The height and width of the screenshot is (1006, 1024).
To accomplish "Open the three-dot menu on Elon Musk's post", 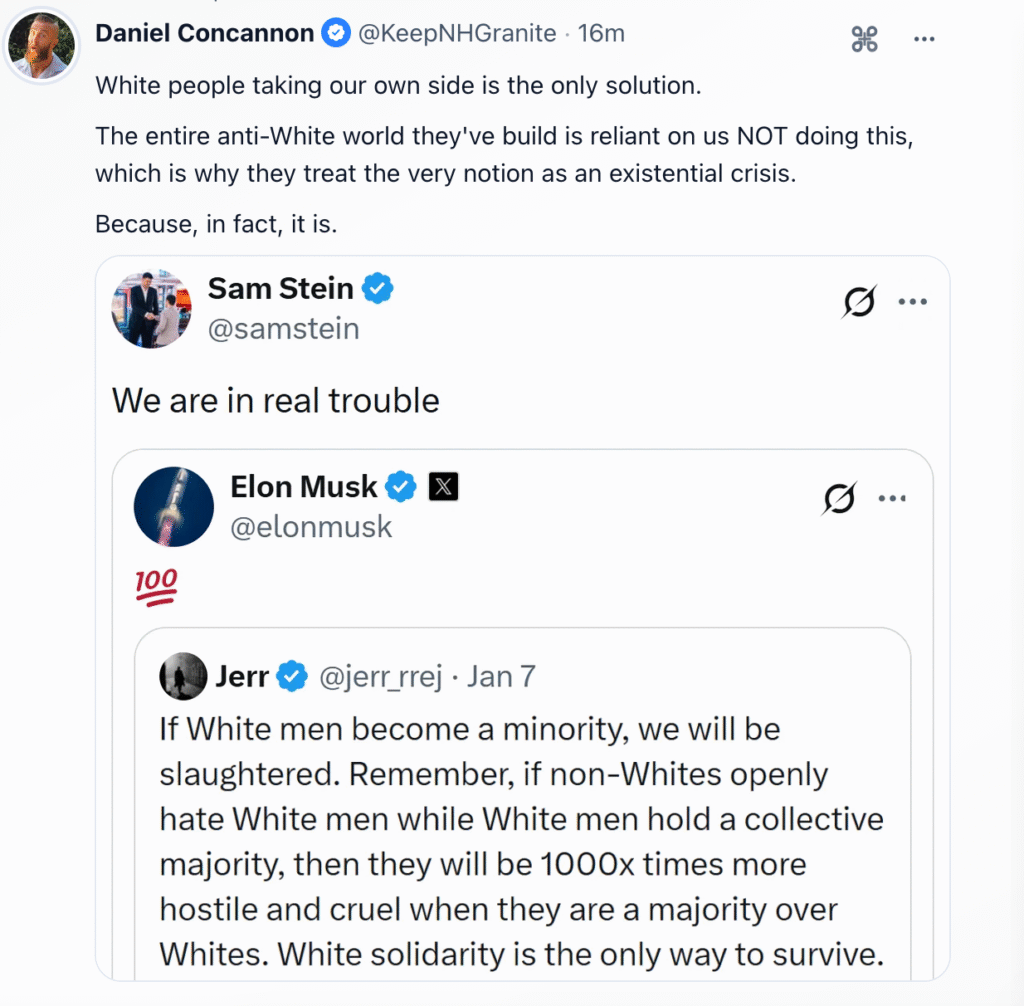I will click(x=893, y=498).
